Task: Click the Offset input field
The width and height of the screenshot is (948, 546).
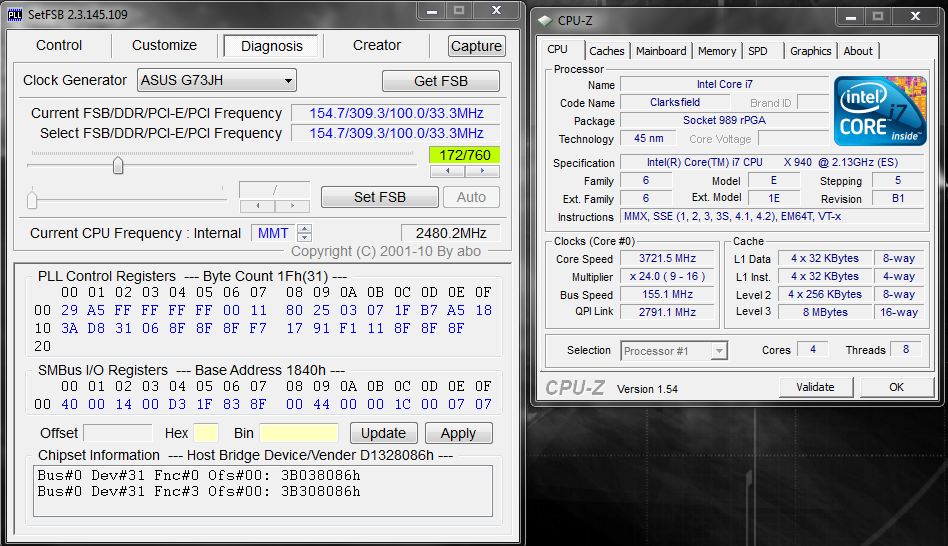Action: coord(117,433)
